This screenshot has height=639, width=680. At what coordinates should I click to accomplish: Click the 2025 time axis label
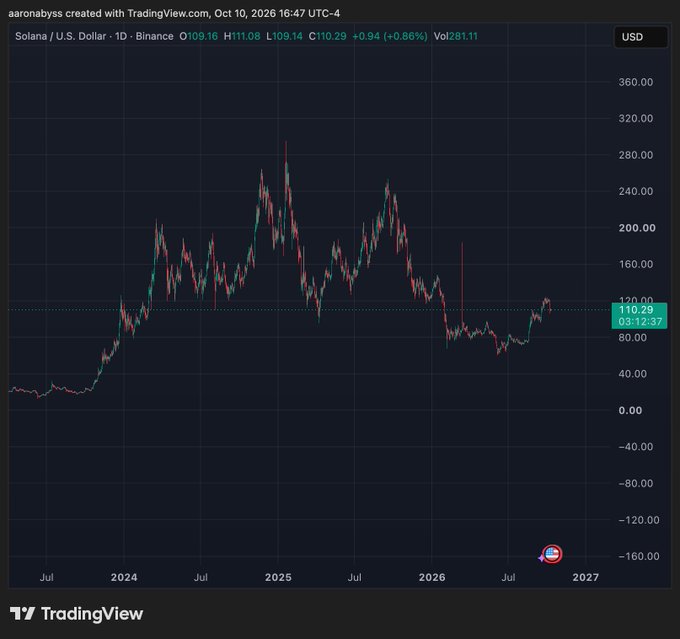pyautogui.click(x=278, y=577)
